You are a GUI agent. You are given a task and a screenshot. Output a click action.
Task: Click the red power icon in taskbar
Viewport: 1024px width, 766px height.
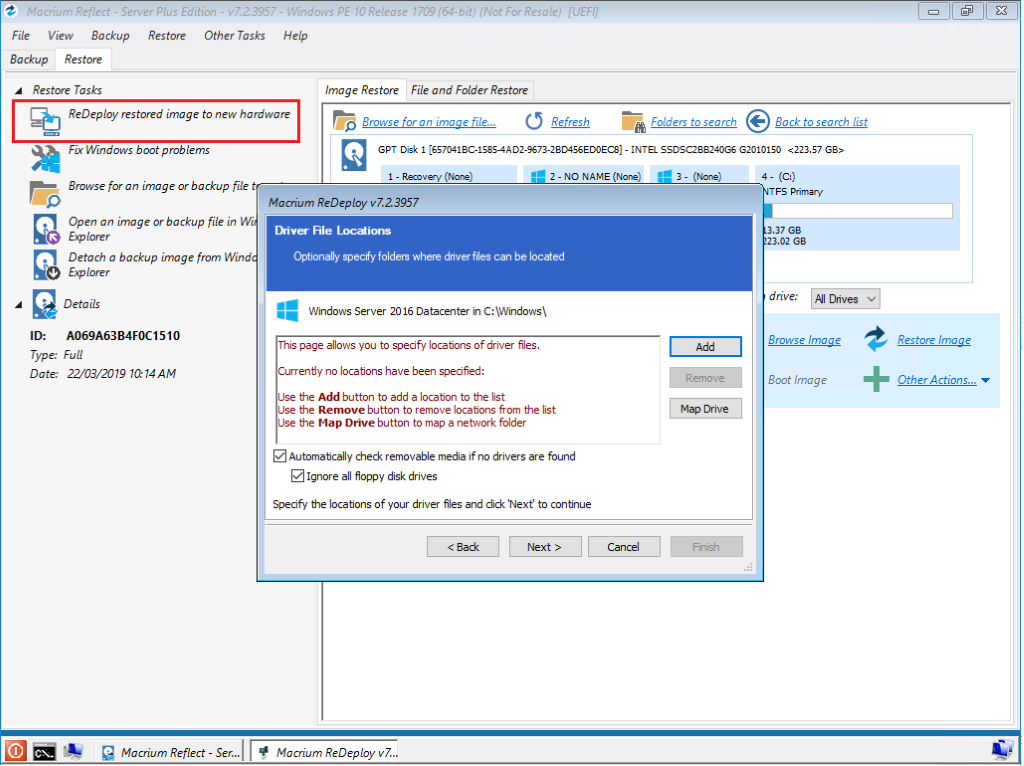[x=16, y=751]
